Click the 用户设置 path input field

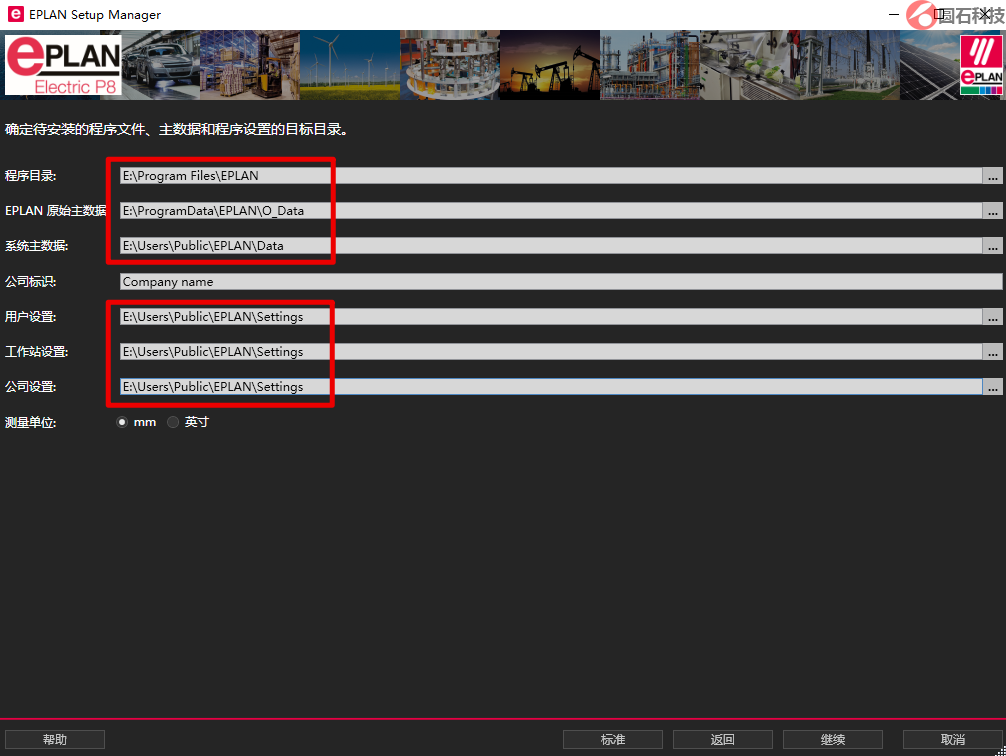pos(551,316)
